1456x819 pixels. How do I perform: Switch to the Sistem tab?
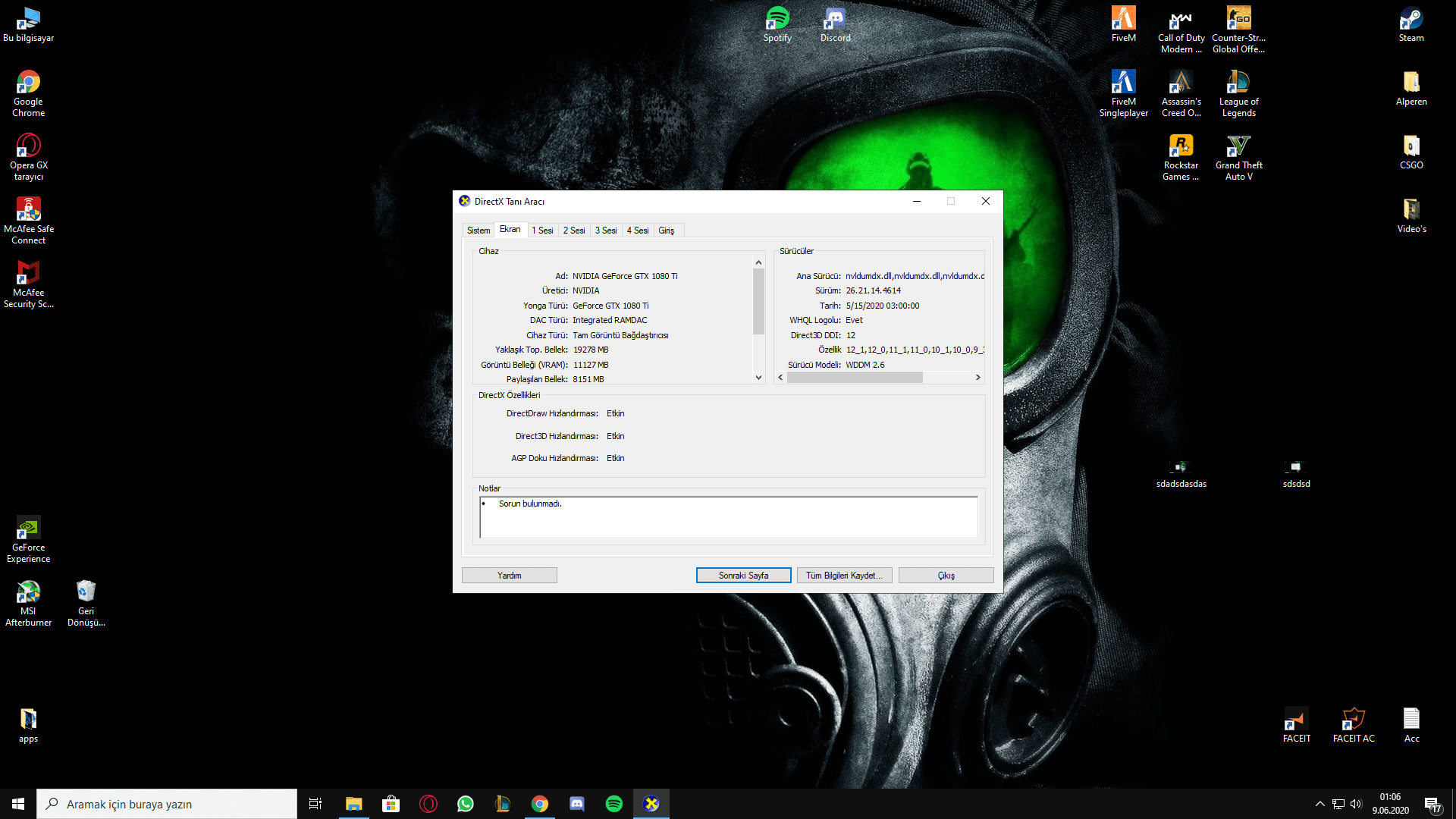(x=478, y=231)
